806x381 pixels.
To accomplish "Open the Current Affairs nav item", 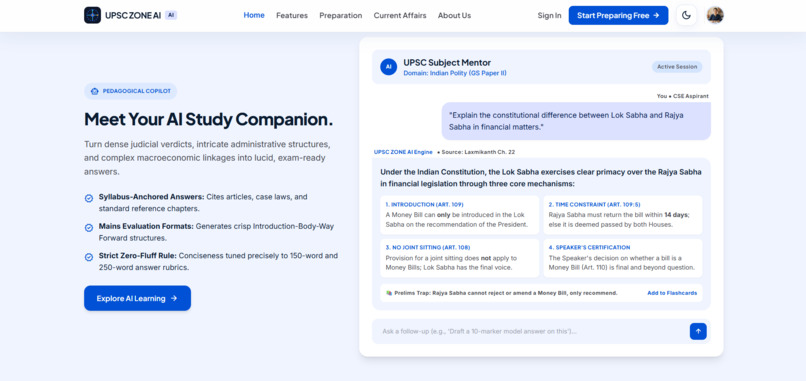I will point(400,15).
